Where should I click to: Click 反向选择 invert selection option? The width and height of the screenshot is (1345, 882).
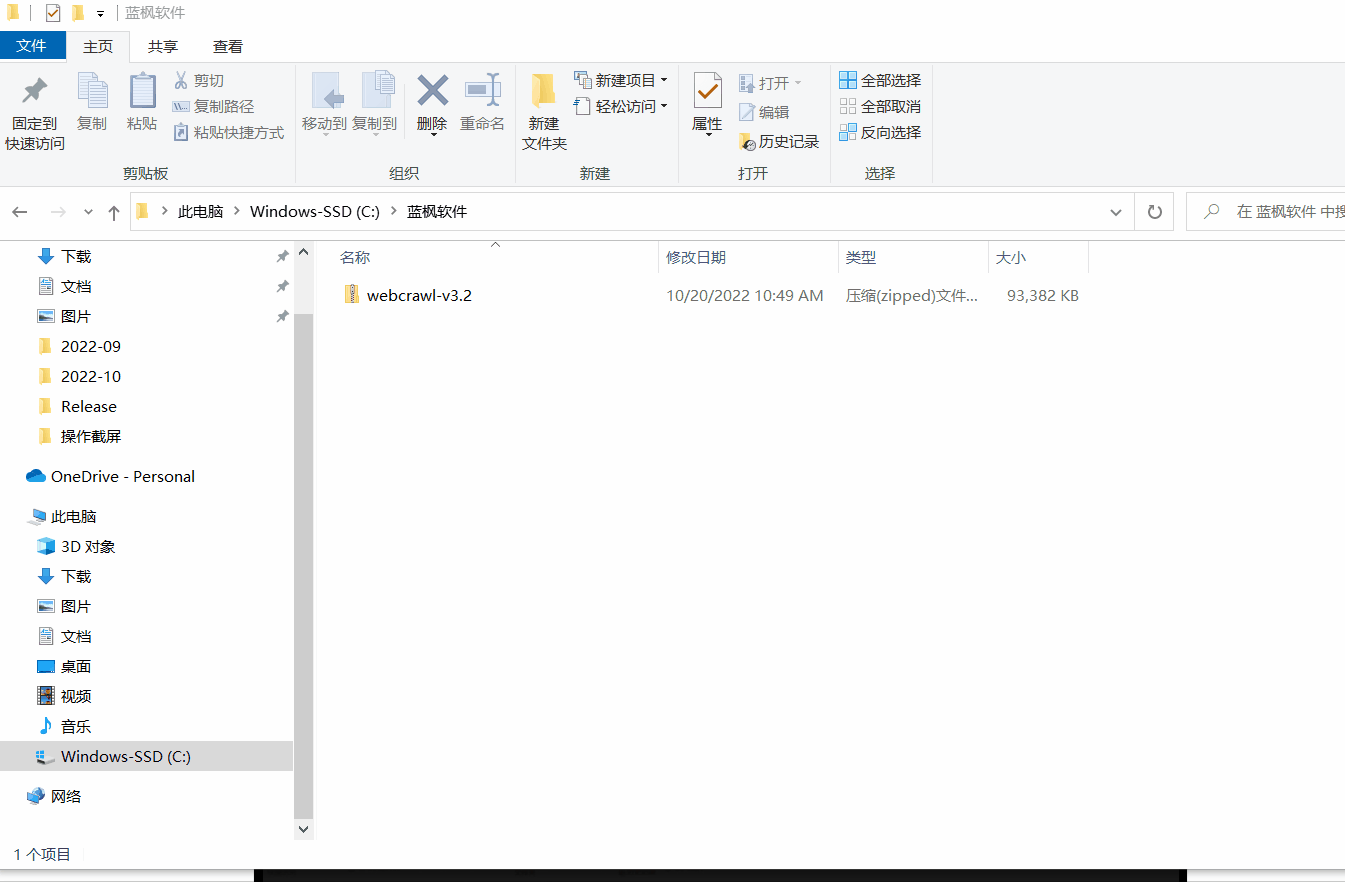click(880, 132)
